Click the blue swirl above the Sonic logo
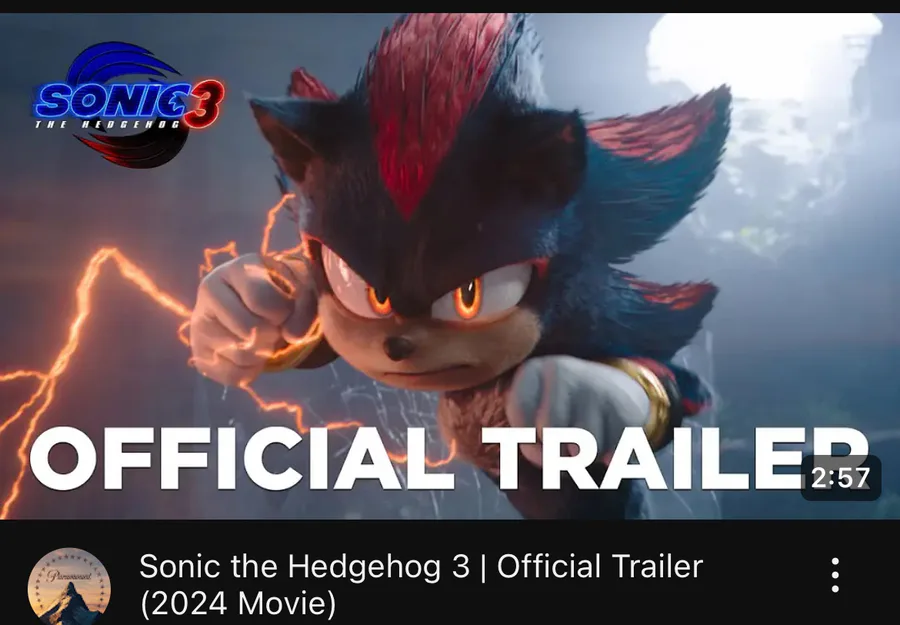The width and height of the screenshot is (900, 625). click(123, 62)
